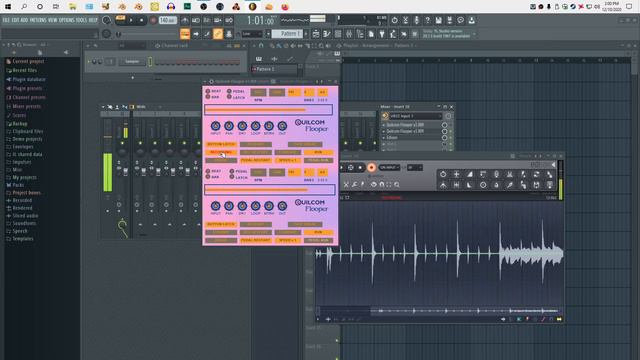640x360 pixels.
Task: Click RUN button in upper Flooper
Action: (x=318, y=152)
